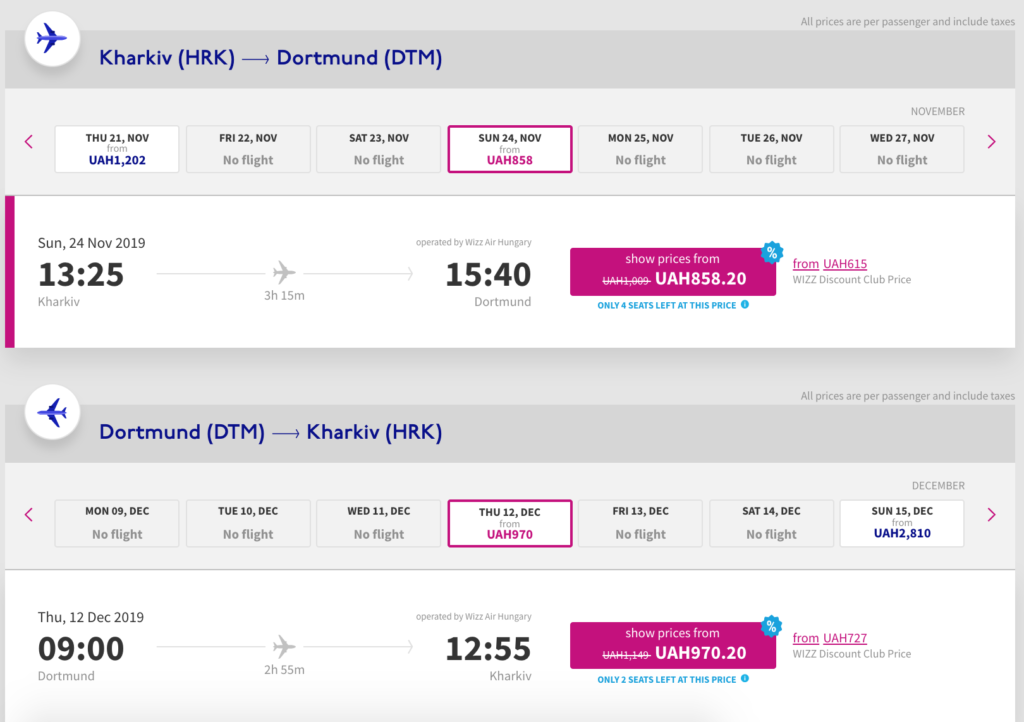The width and height of the screenshot is (1024, 722).
Task: Click the discount percent badge on UAH970.20
Action: point(772,626)
